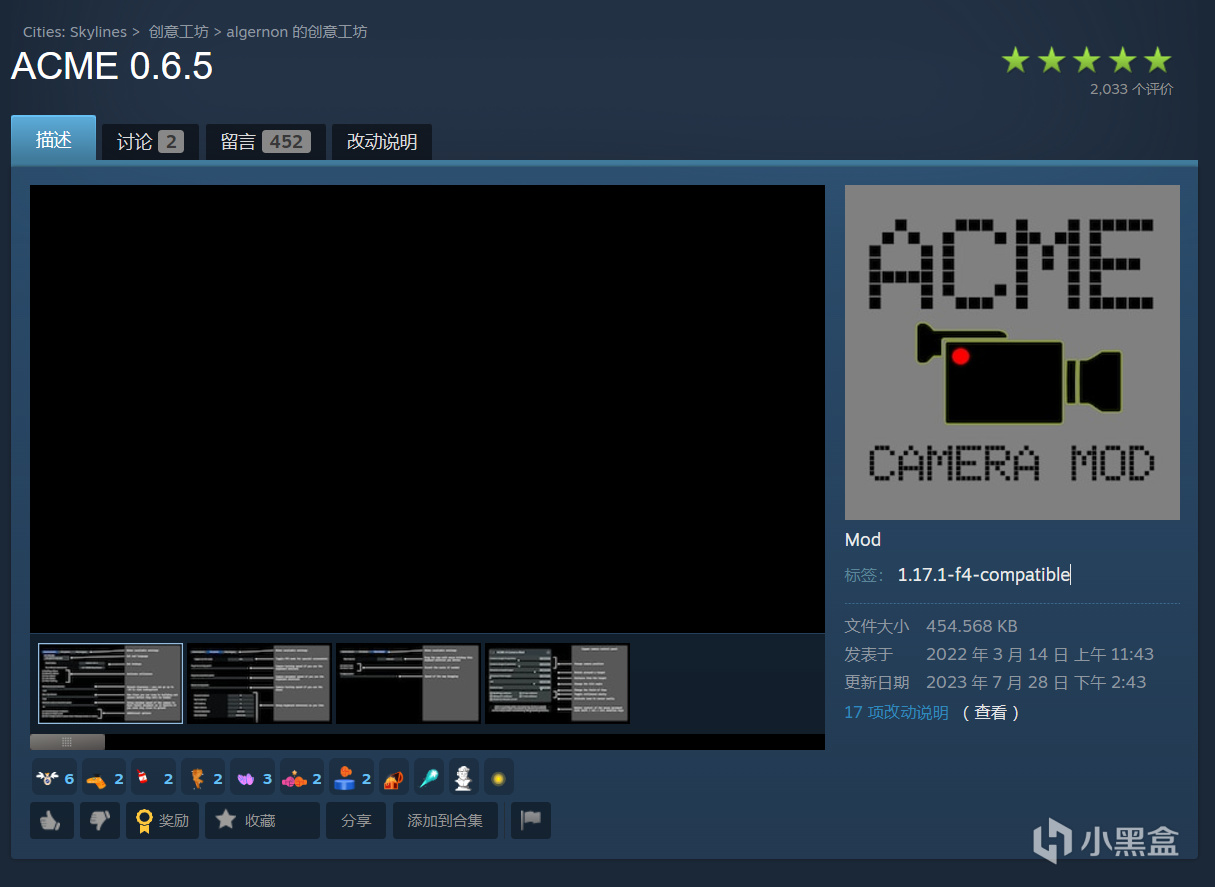
Task: Click the red bottle award icon
Action: click(x=153, y=777)
